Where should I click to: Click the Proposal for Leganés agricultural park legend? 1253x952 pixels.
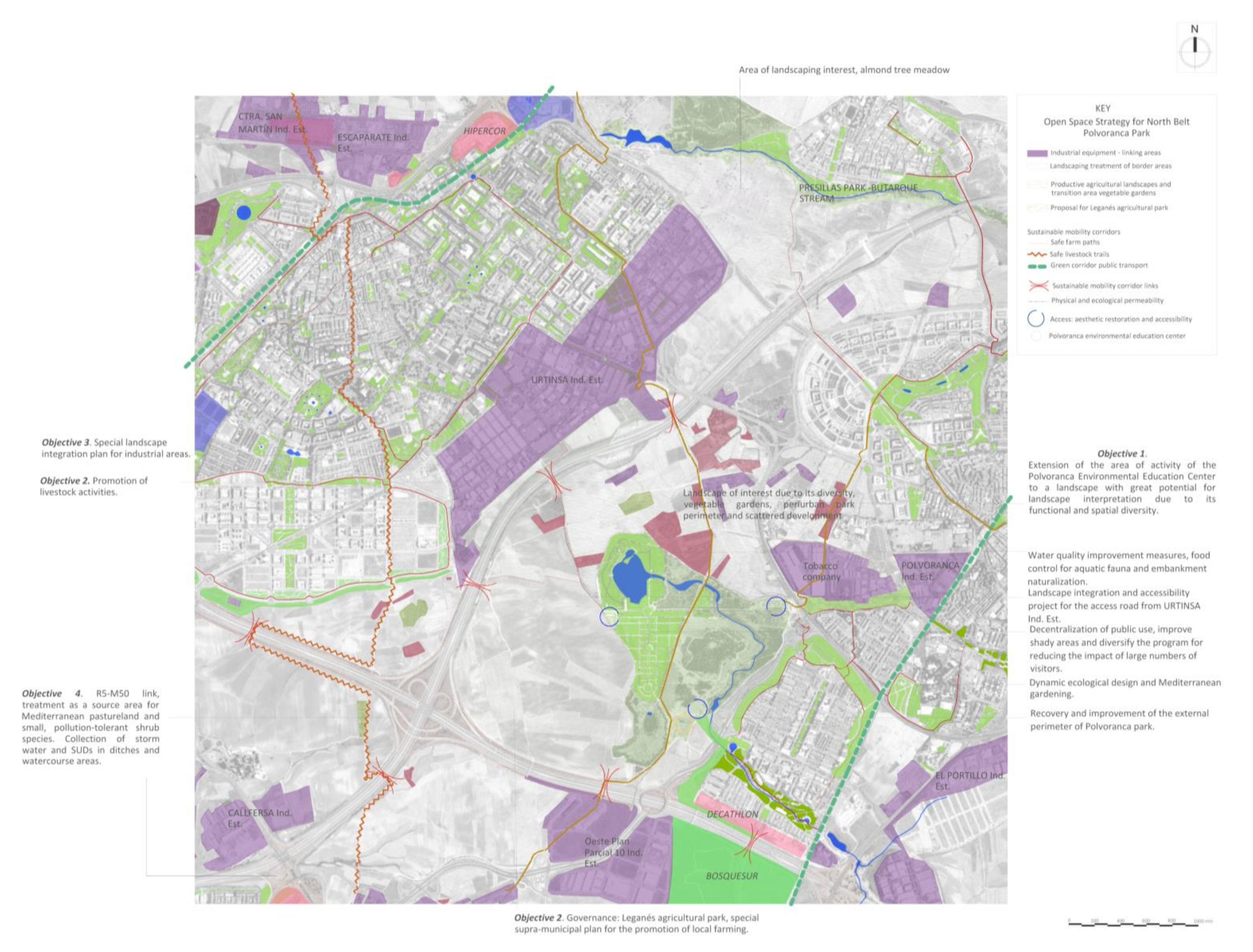coord(1108,208)
